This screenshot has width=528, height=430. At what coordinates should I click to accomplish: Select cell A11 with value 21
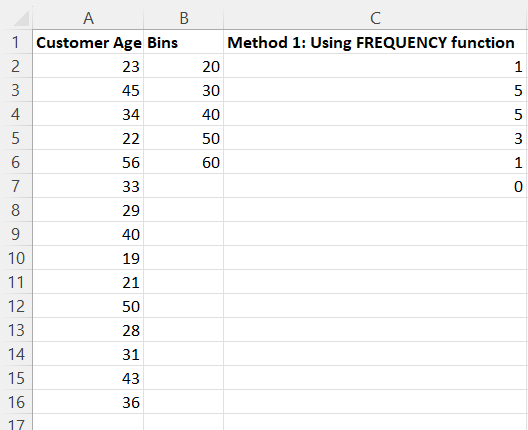point(88,282)
